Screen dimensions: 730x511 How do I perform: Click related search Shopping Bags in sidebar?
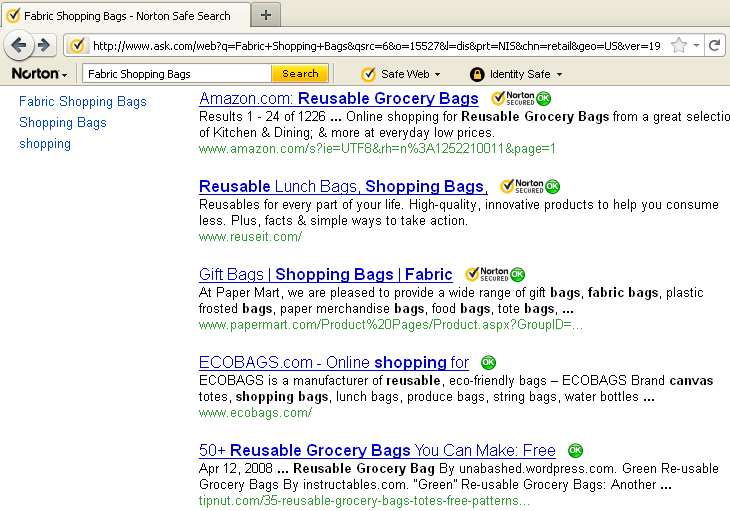63,122
